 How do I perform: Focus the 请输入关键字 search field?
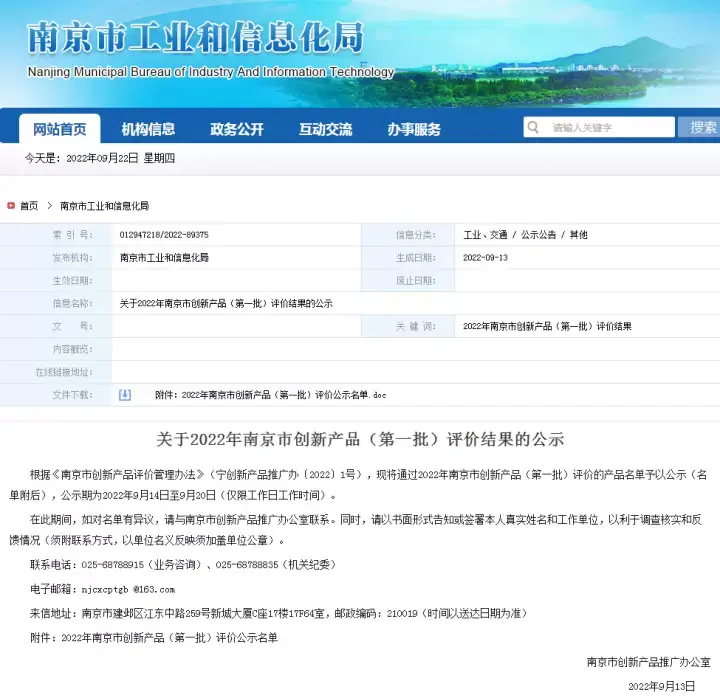(608, 128)
